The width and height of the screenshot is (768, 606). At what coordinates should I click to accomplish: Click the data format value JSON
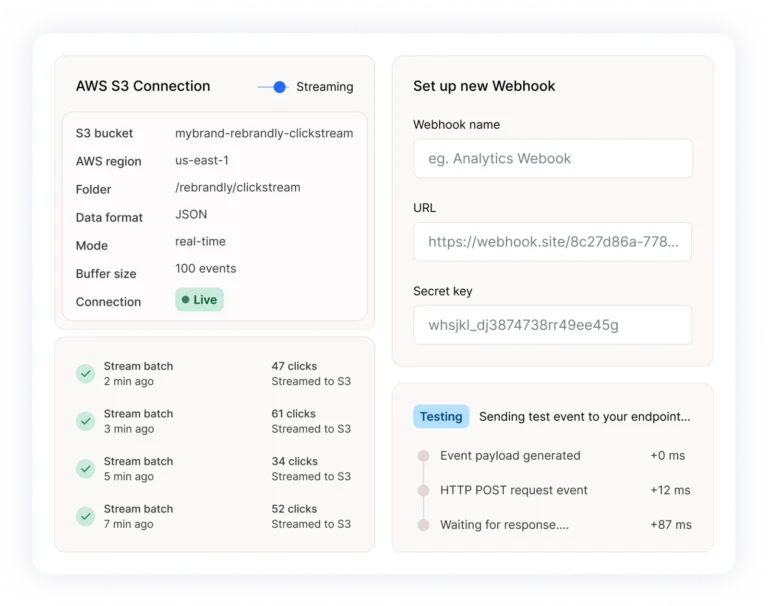[x=191, y=215]
